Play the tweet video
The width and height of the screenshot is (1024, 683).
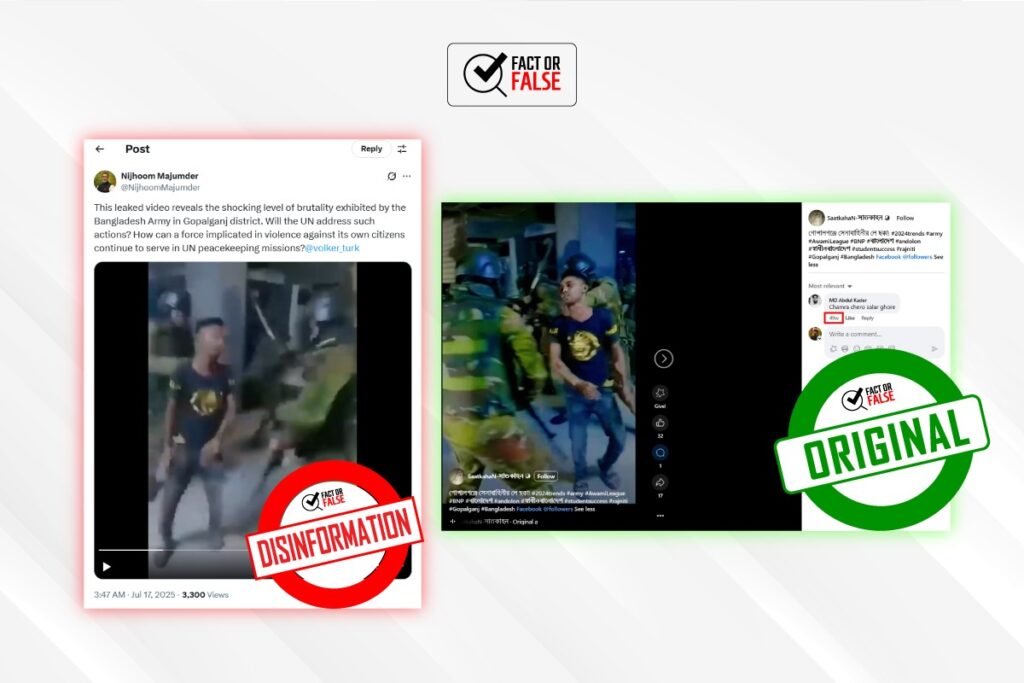(x=107, y=566)
